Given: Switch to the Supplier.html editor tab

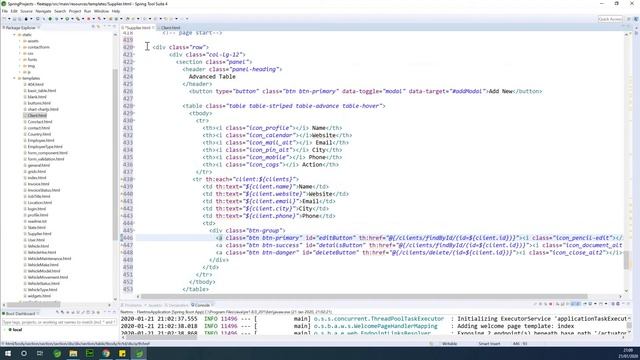Looking at the screenshot, I should (138, 28).
